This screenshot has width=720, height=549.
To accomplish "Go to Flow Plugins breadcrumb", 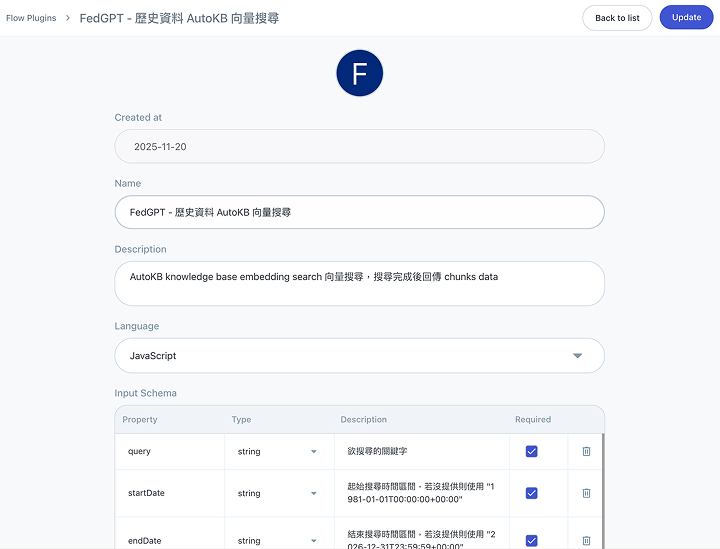I will click(x=31, y=18).
